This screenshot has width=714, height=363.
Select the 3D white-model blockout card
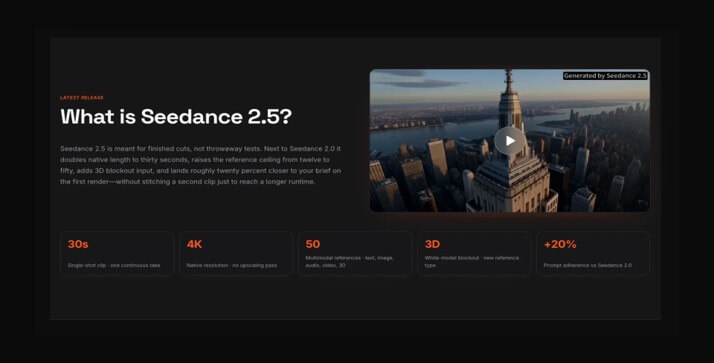click(474, 253)
